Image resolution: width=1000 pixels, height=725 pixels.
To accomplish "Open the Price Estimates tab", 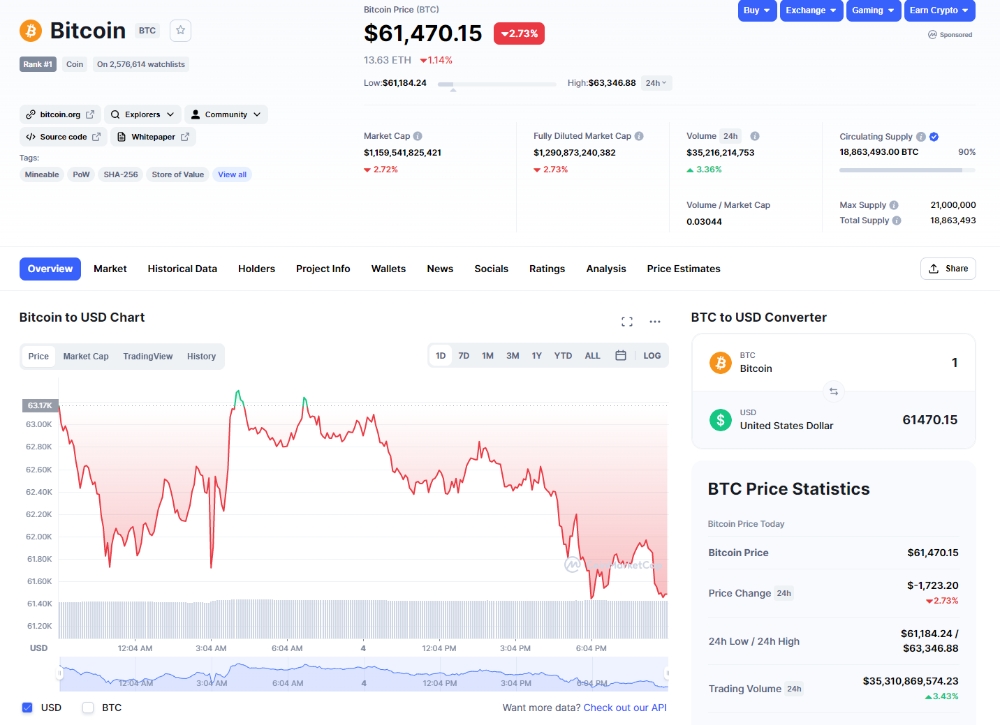I will click(684, 268).
